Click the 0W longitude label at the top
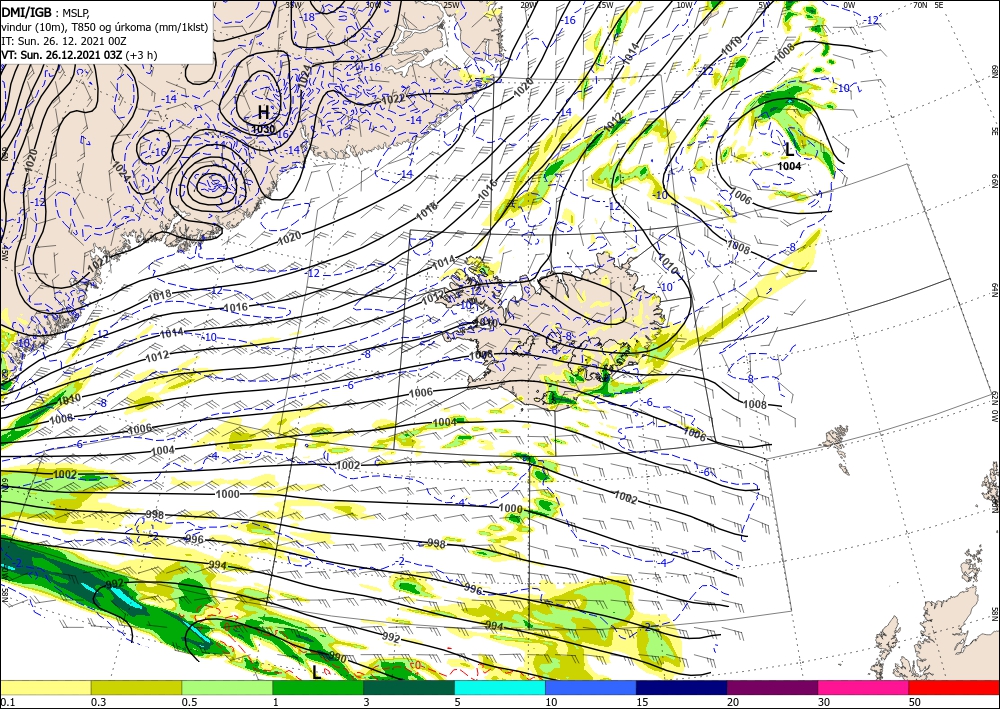The width and height of the screenshot is (1000, 709). click(849, 5)
